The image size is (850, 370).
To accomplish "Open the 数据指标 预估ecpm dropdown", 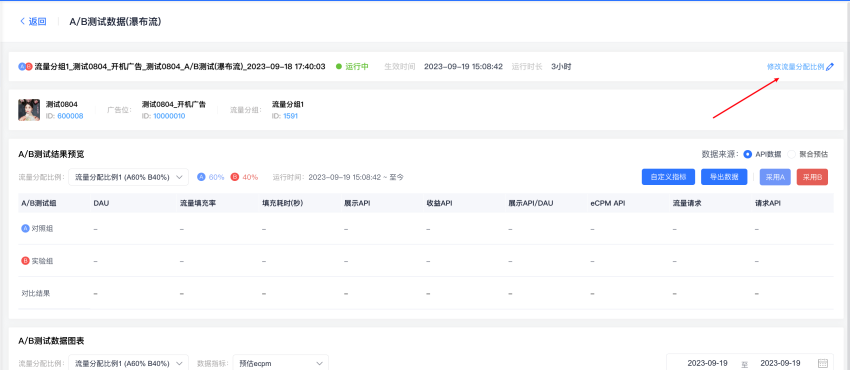I will pyautogui.click(x=281, y=363).
